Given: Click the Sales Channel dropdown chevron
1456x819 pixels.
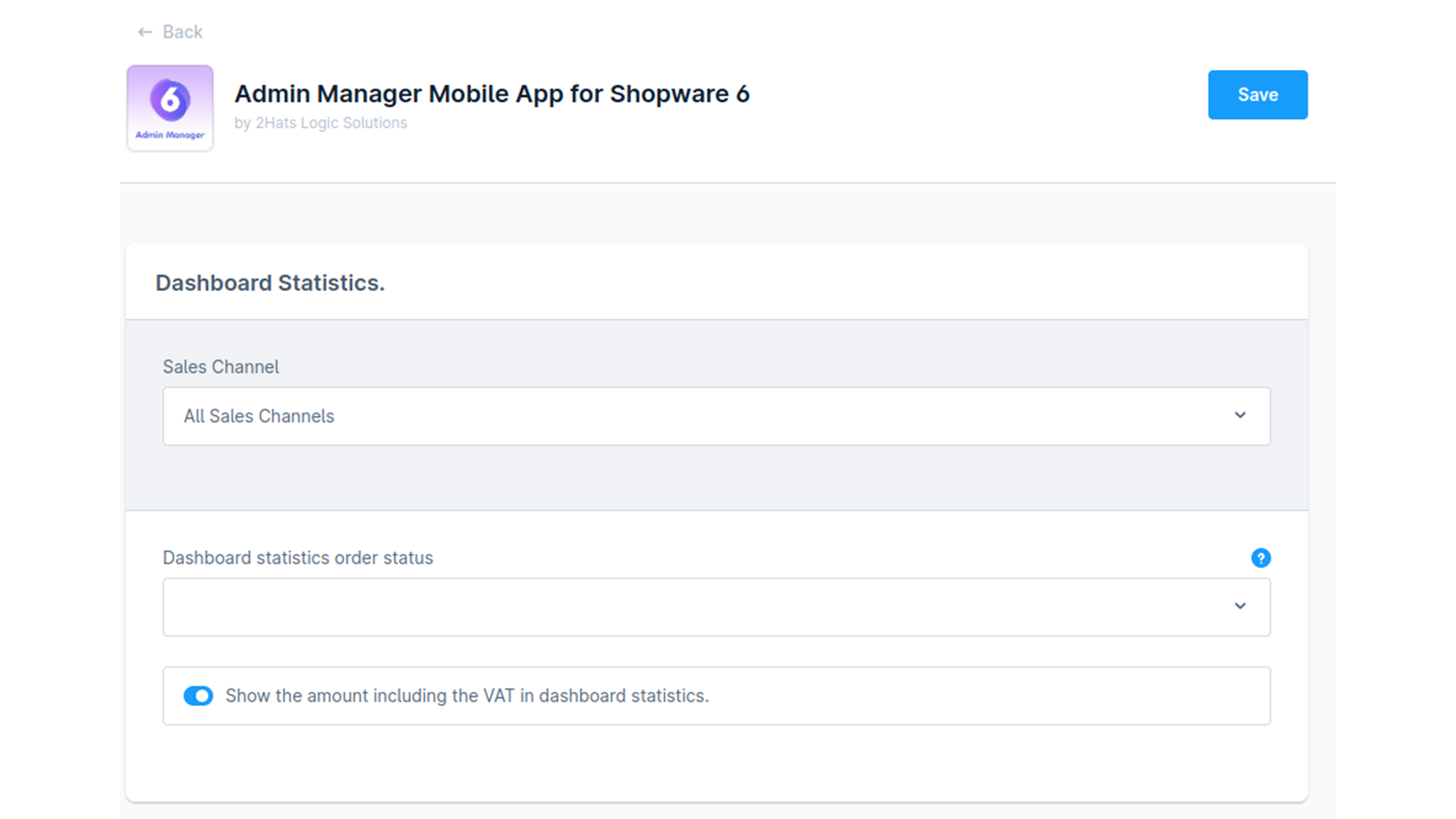Looking at the screenshot, I should (1240, 416).
